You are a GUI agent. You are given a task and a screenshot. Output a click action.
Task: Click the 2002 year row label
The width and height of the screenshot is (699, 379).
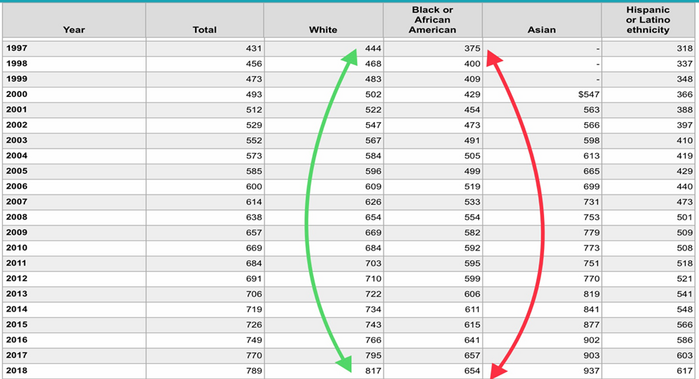[x=16, y=125]
